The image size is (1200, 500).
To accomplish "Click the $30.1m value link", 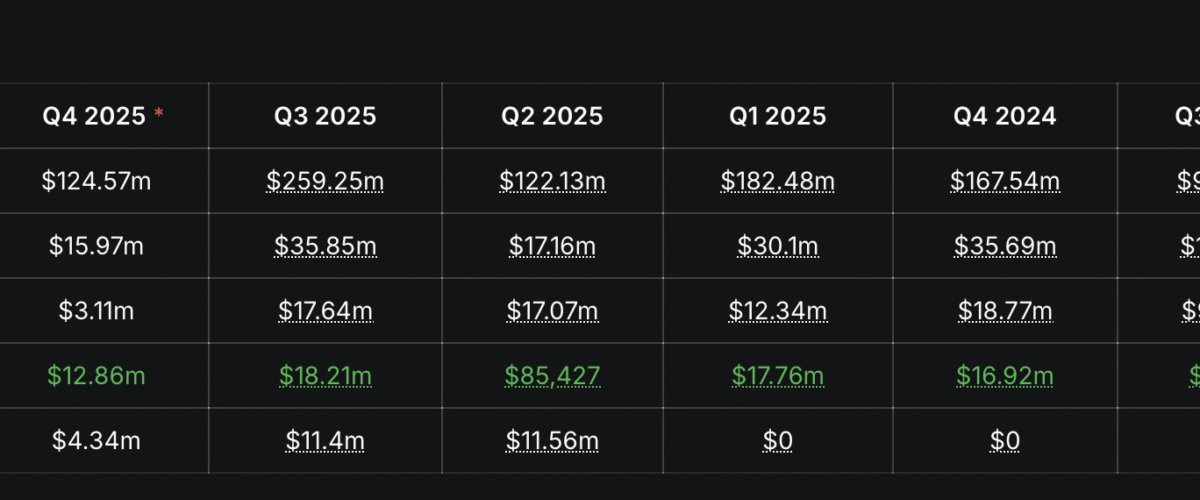I will [x=778, y=246].
